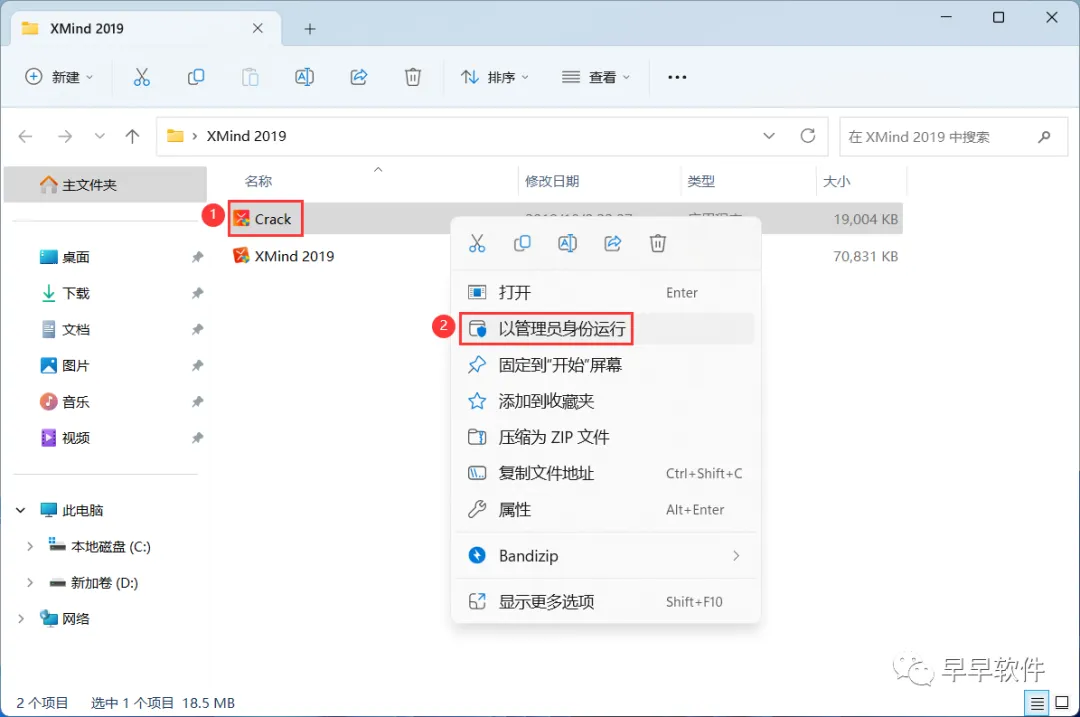Viewport: 1080px width, 717px height.
Task: Select 复制文件地址
Action: tap(606, 473)
